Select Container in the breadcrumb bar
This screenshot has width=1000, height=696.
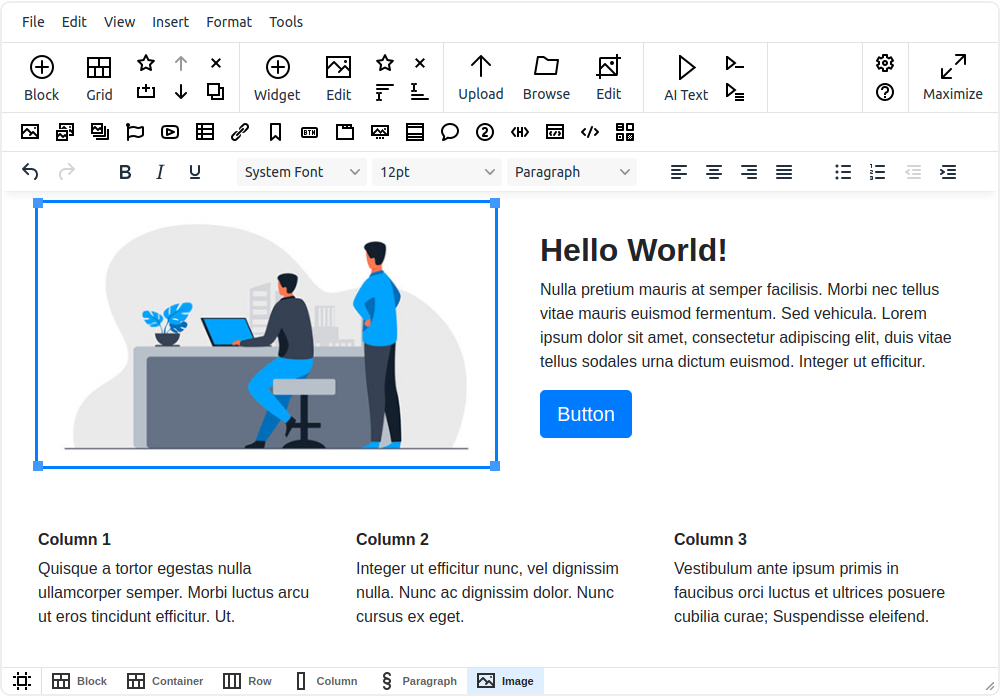(x=165, y=681)
